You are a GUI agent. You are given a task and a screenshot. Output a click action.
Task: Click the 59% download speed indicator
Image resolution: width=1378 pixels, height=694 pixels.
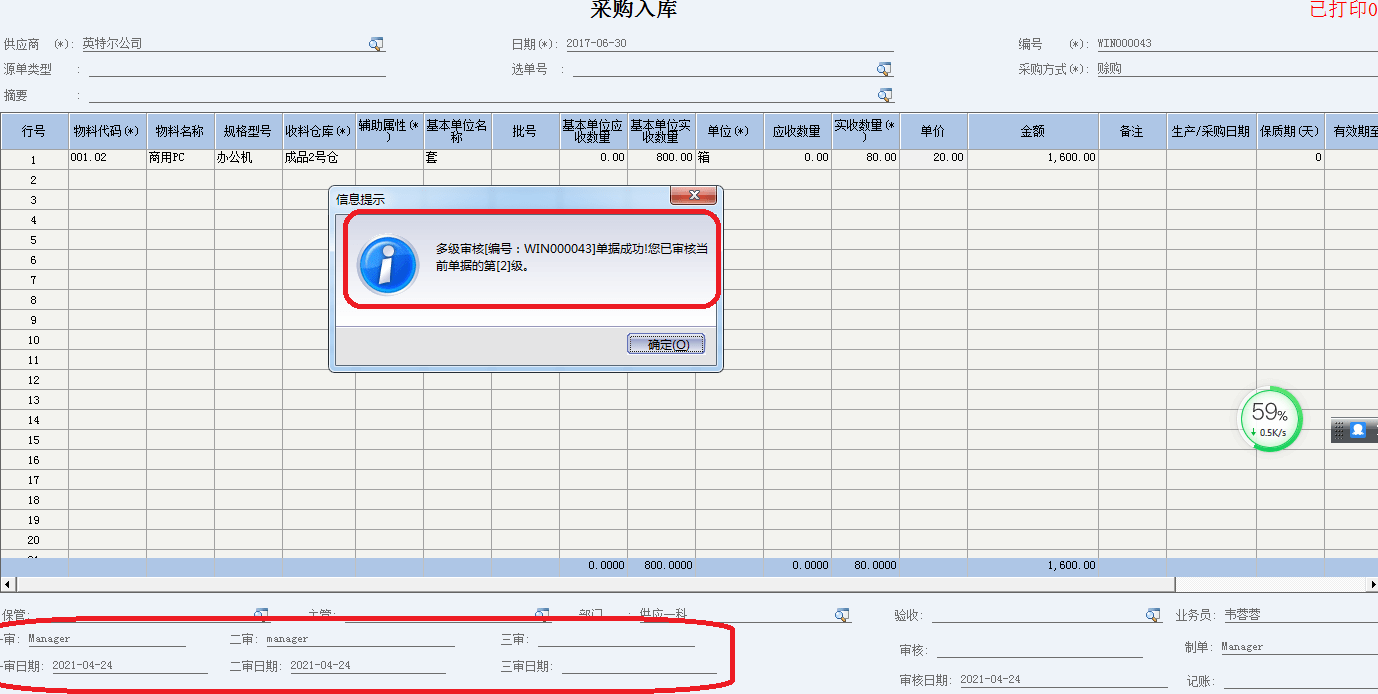click(1268, 418)
